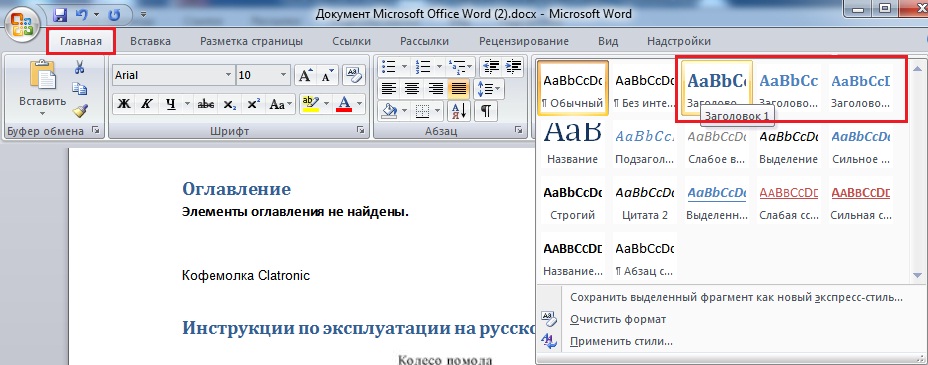This screenshot has height=365, width=928.
Task: Open the Quick Access Toolbar customize arrow
Action: tap(144, 14)
